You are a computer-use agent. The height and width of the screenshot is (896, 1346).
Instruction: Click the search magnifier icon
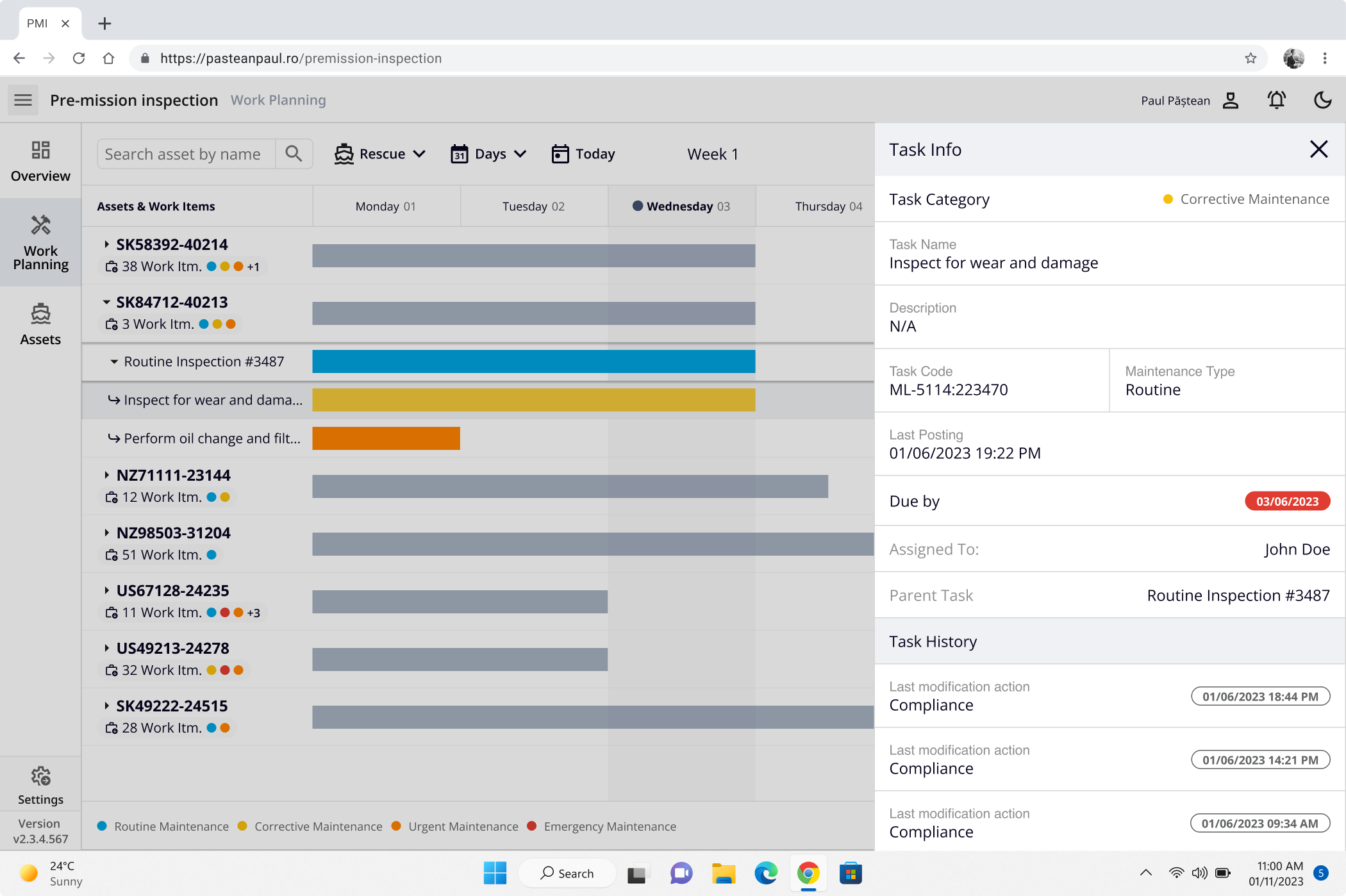click(x=294, y=154)
